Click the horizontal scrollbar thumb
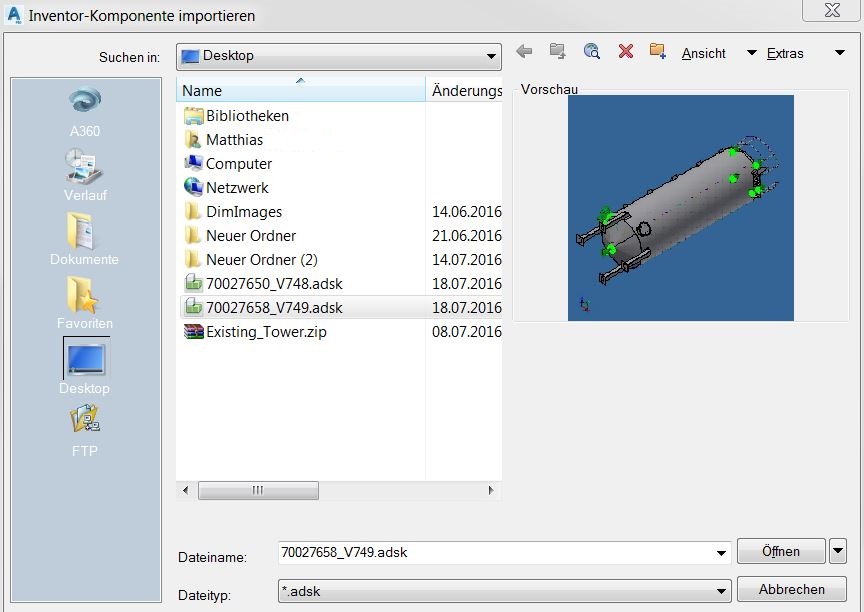Viewport: 864px width, 612px height. point(258,490)
